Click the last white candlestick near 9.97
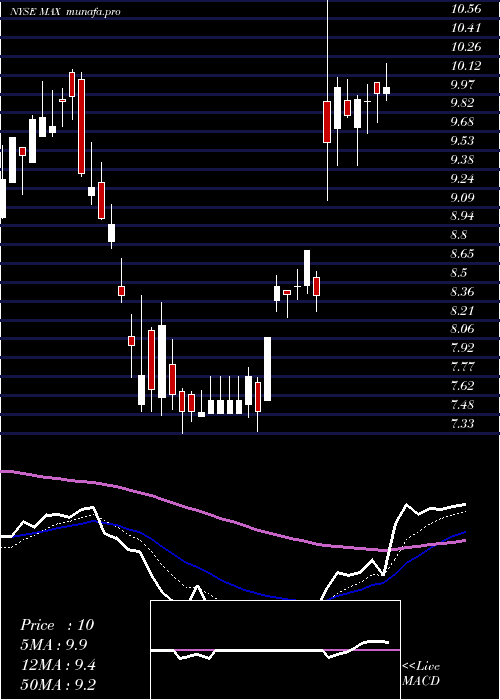 point(386,91)
